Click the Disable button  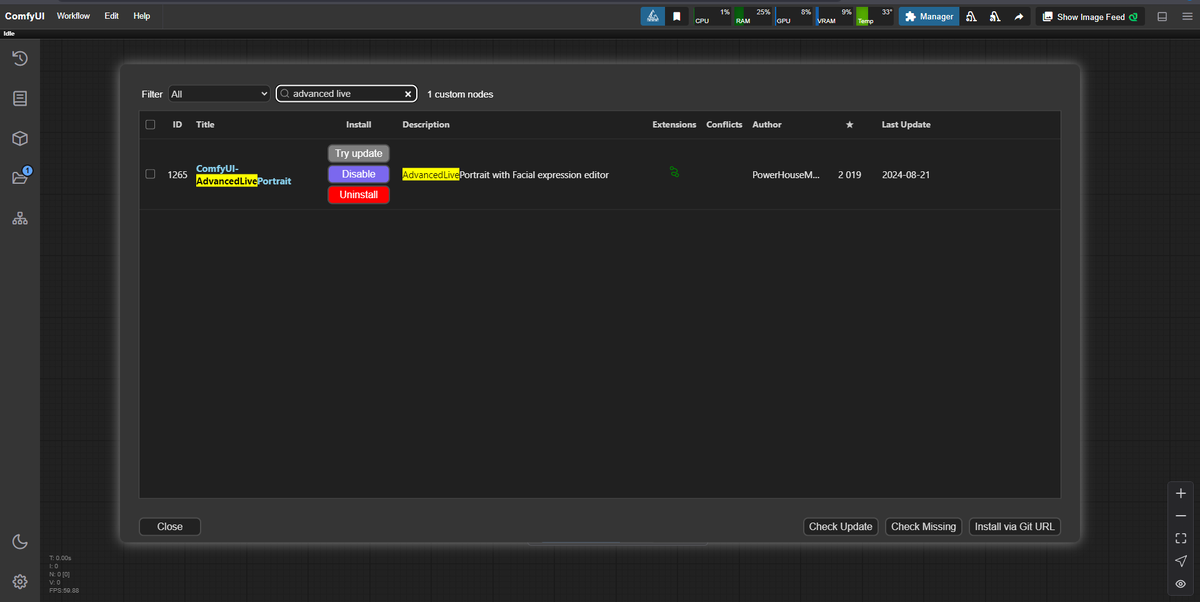click(x=359, y=174)
